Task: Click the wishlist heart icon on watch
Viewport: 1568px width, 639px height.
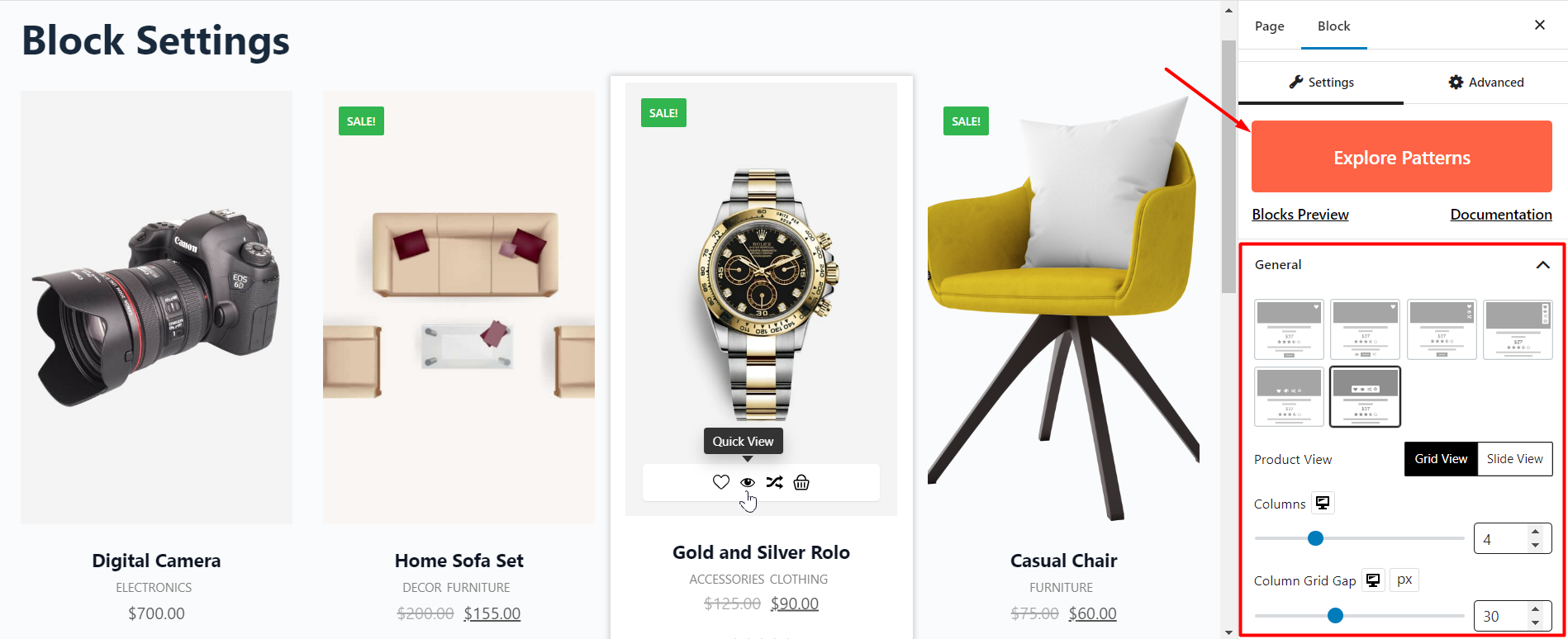Action: click(x=721, y=482)
